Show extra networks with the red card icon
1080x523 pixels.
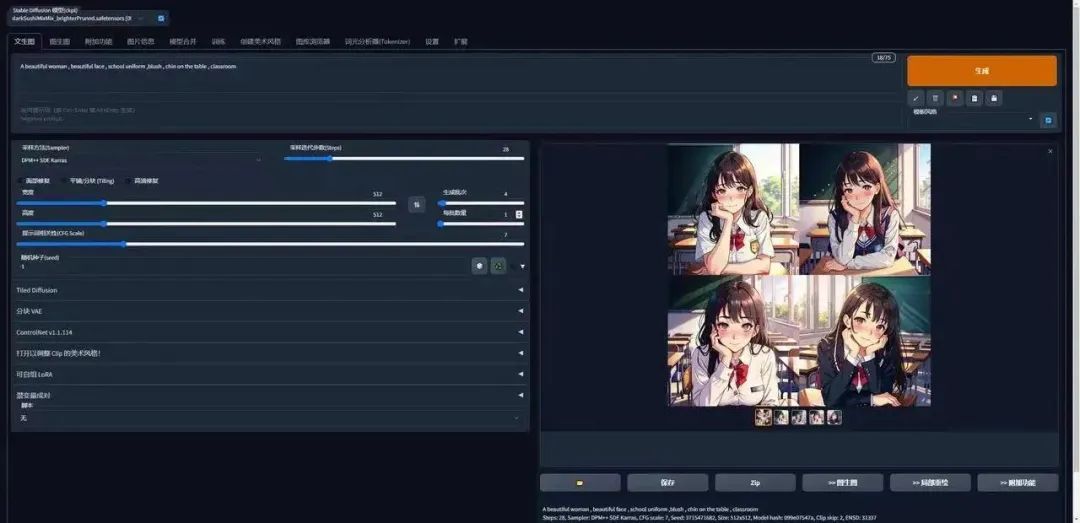(954, 99)
